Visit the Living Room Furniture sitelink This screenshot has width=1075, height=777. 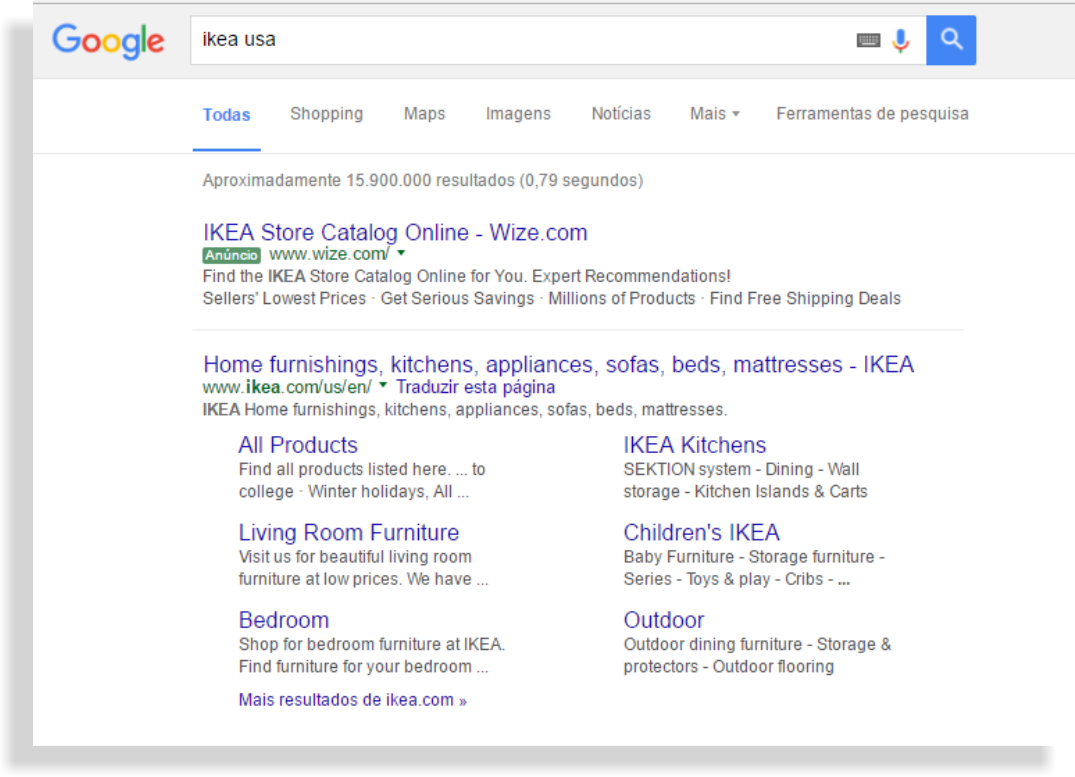tap(349, 532)
